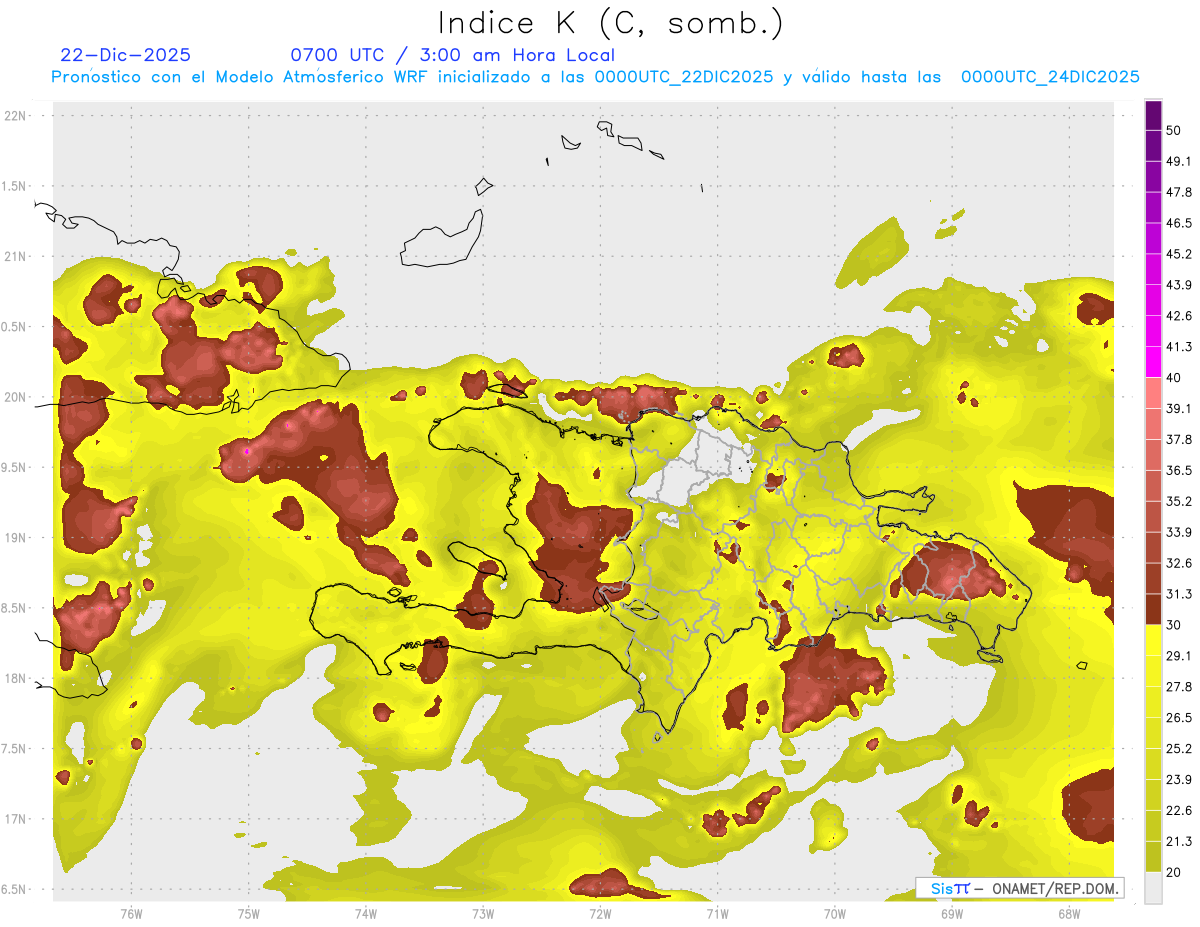The width and height of the screenshot is (1200, 927).
Task: Click the "7.5N" latitude label
Action: click(x=15, y=748)
